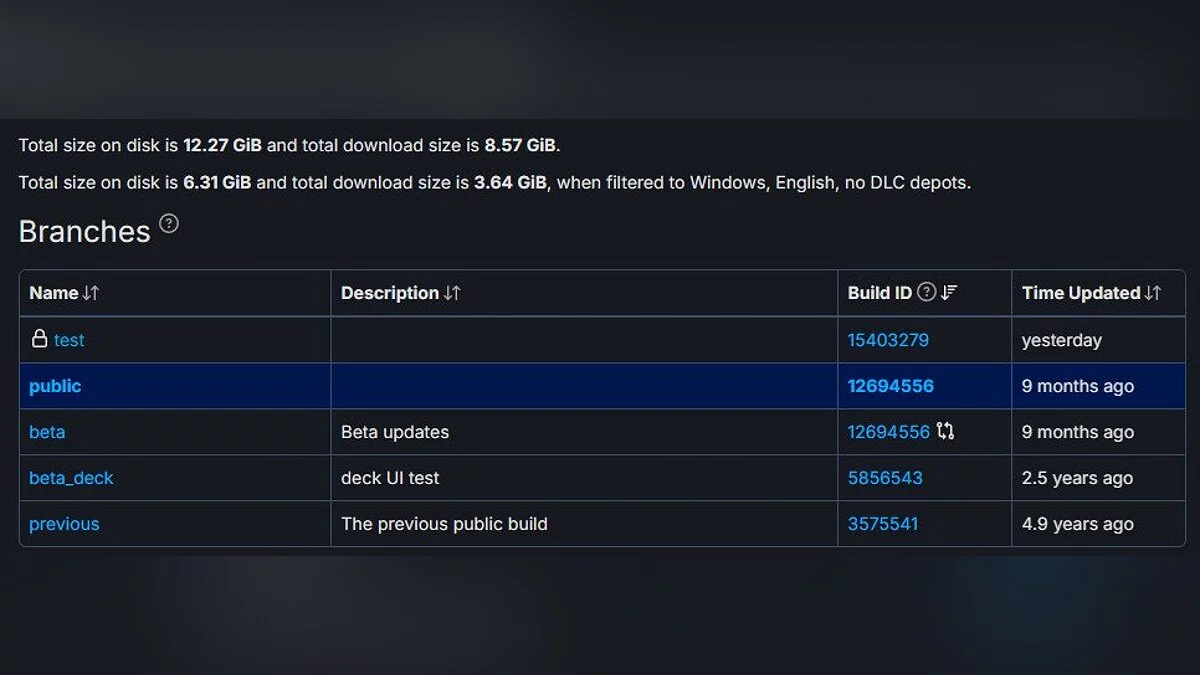The width and height of the screenshot is (1200, 675).
Task: Click the compare icon beside beta build
Action: 945,432
